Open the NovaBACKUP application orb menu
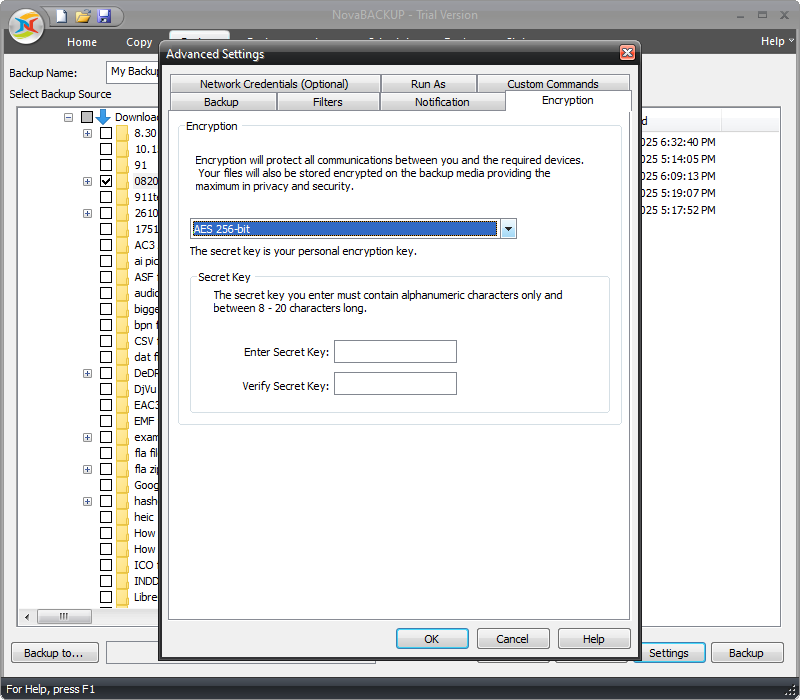 click(26, 26)
